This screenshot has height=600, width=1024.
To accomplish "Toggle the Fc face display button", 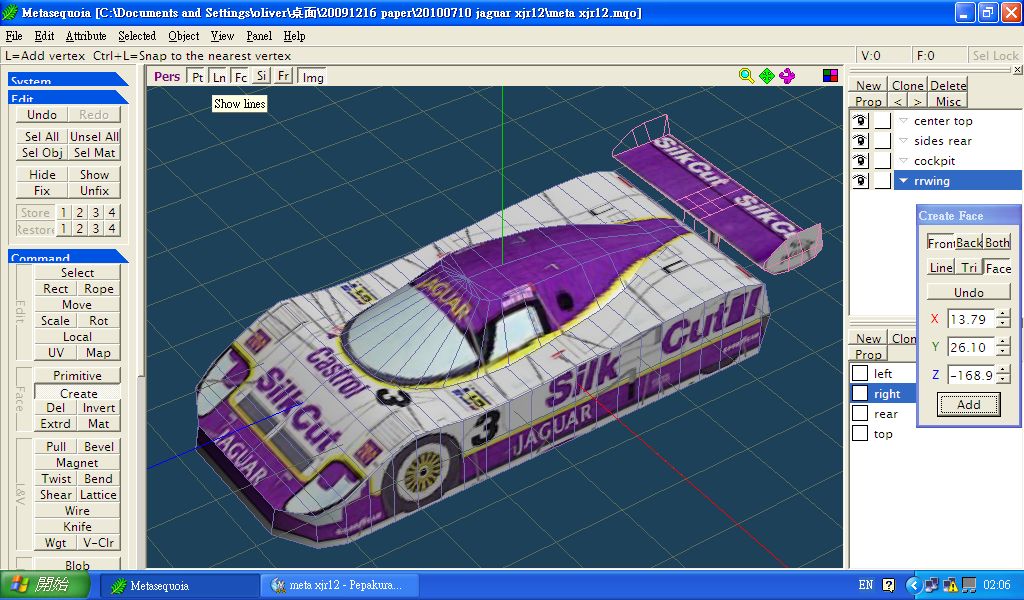I will point(240,76).
